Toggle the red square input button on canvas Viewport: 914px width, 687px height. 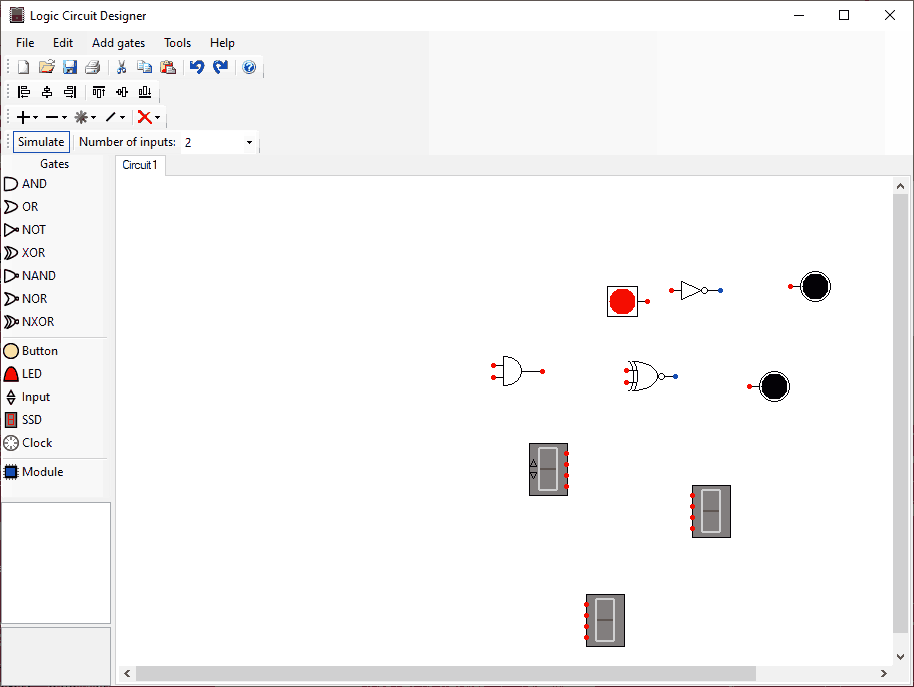point(622,300)
